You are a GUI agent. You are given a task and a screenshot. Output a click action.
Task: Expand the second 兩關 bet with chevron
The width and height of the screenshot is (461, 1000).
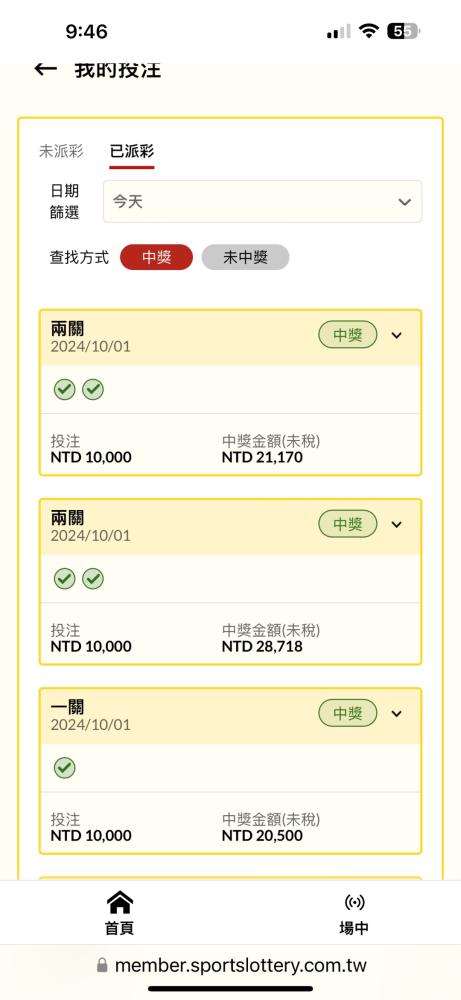(397, 524)
